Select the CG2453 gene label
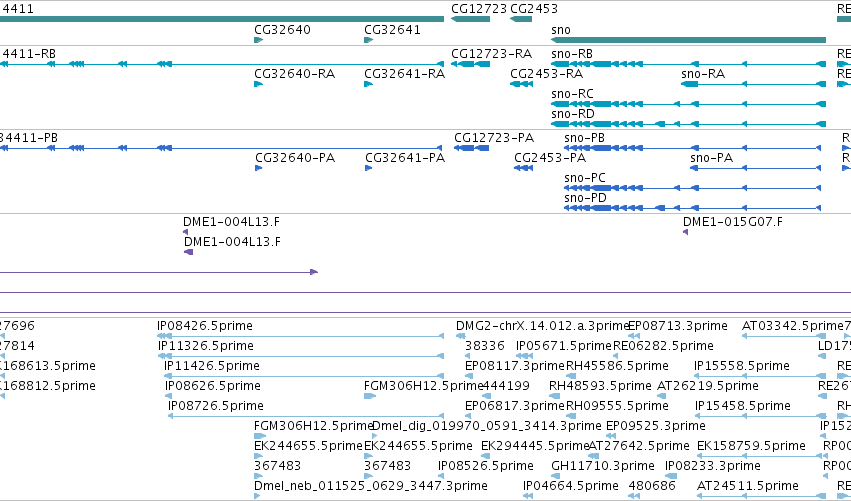 [534, 9]
